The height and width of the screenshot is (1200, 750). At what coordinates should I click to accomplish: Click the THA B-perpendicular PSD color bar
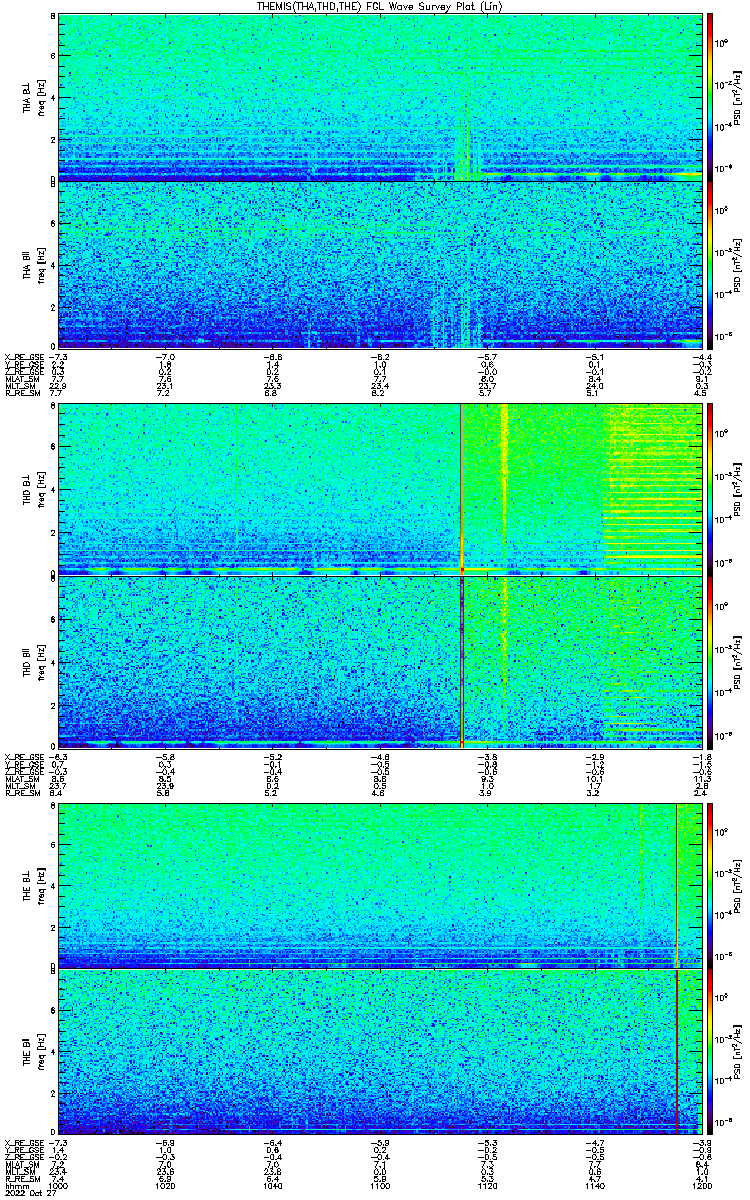point(710,97)
